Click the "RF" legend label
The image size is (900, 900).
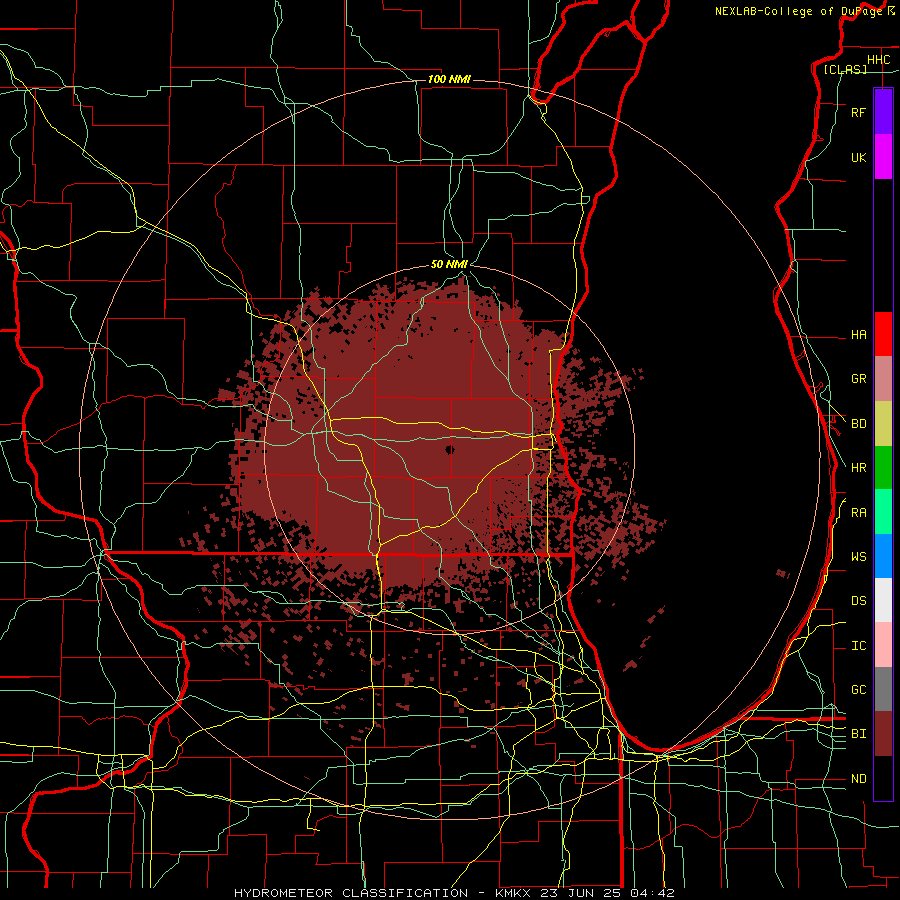click(x=858, y=113)
